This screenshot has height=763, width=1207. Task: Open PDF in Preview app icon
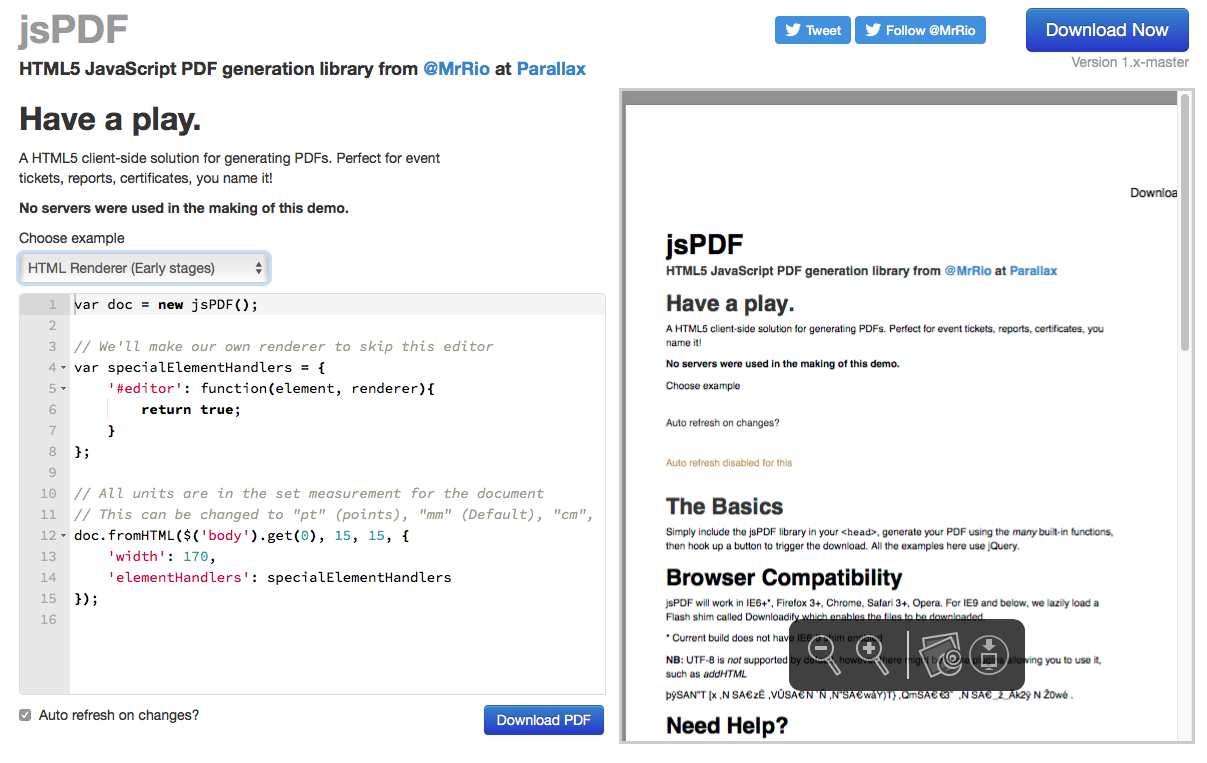click(x=940, y=654)
